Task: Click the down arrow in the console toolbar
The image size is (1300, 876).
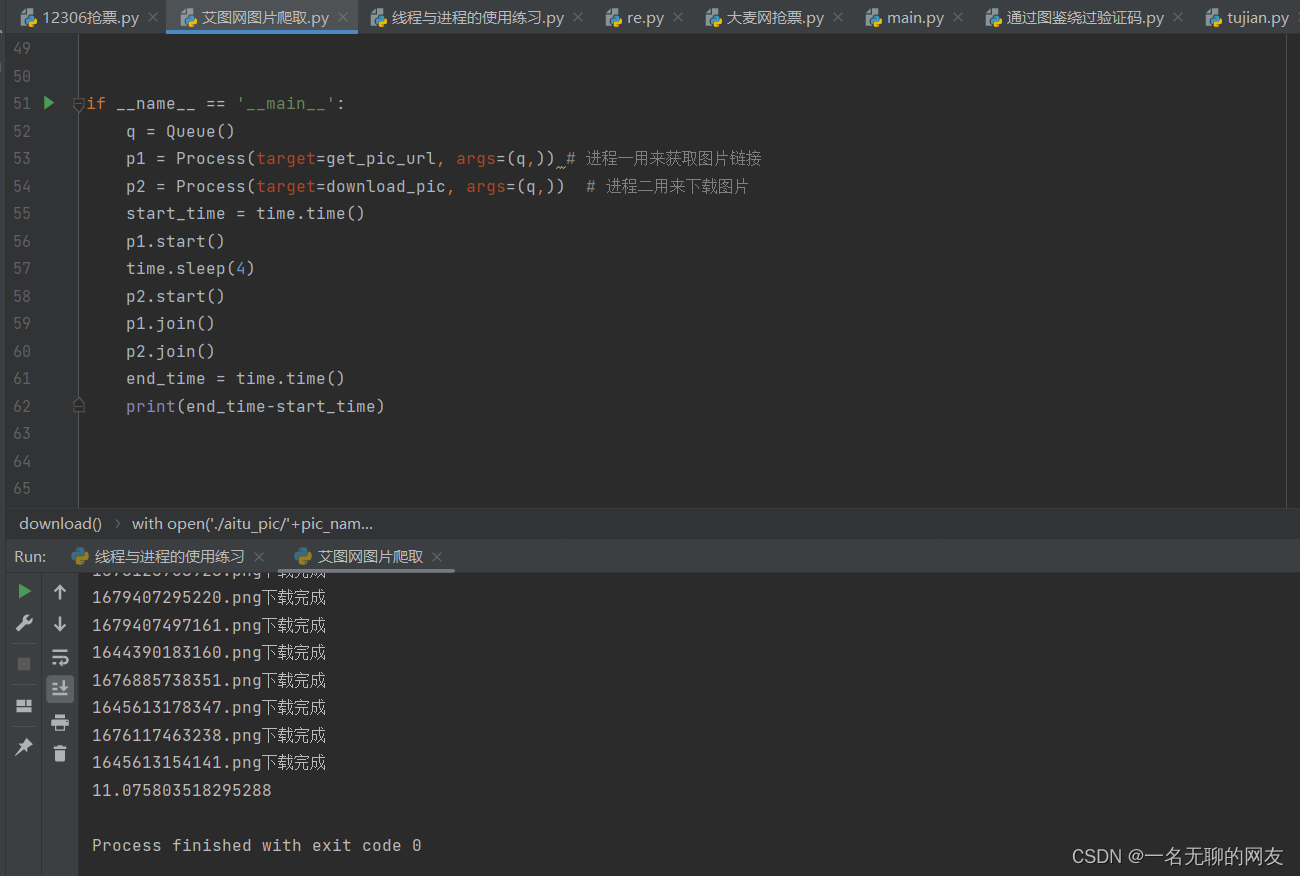Action: [x=60, y=624]
